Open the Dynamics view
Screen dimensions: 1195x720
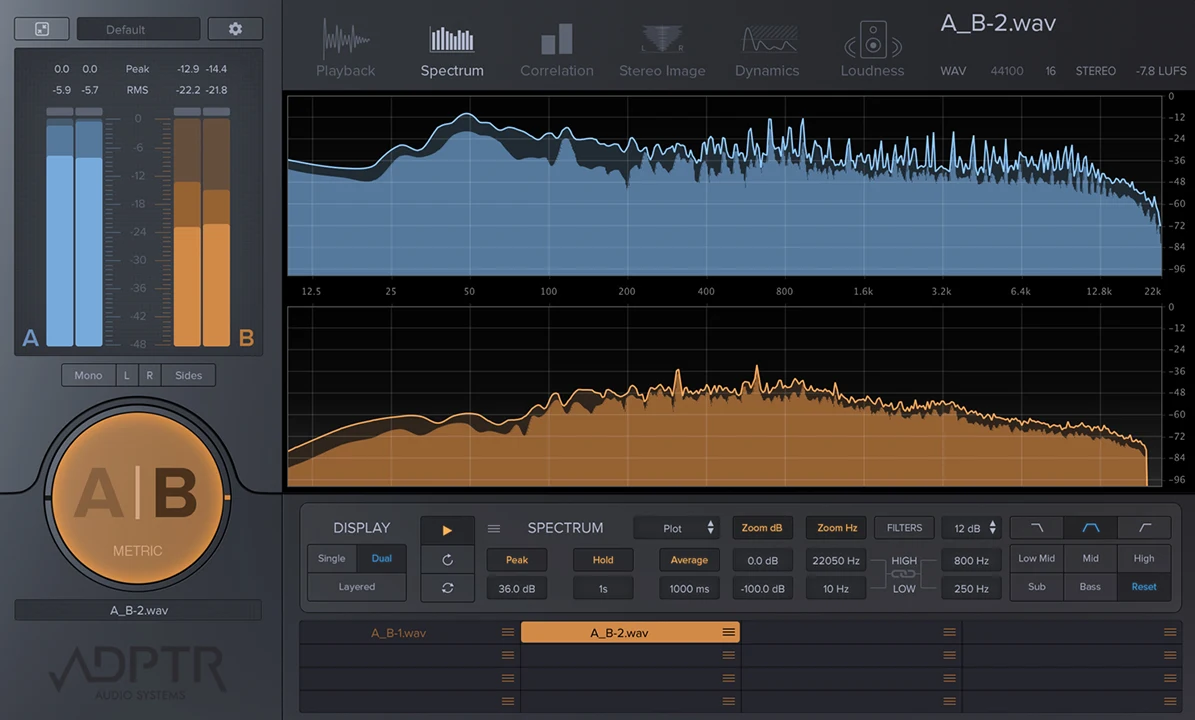(767, 50)
